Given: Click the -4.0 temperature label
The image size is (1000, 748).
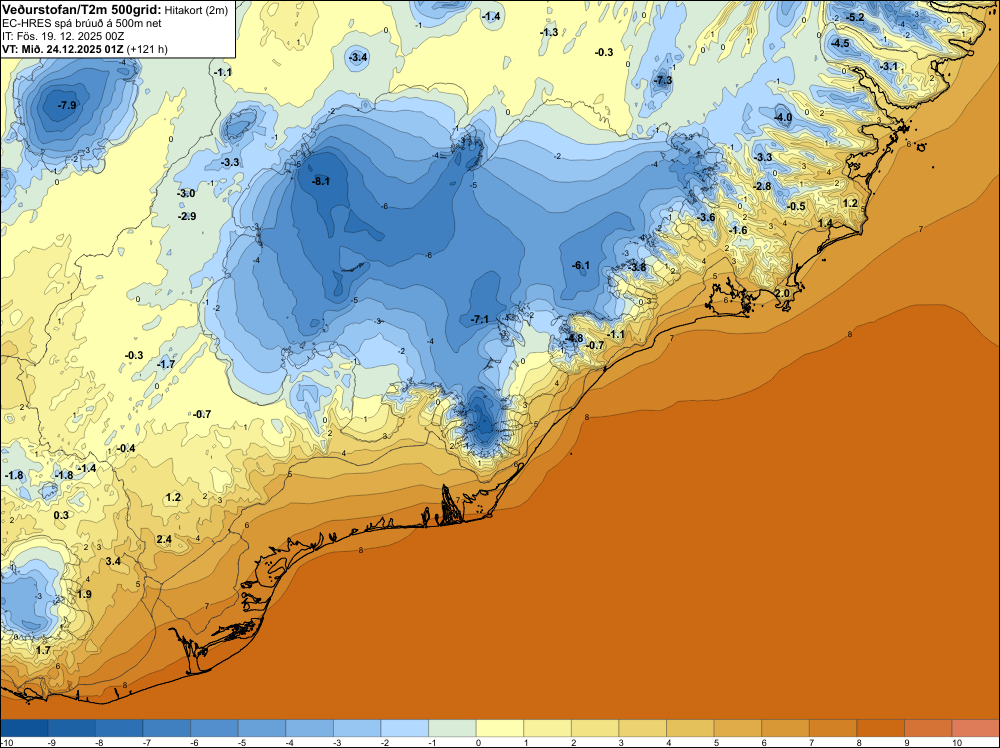Looking at the screenshot, I should click(x=783, y=117).
